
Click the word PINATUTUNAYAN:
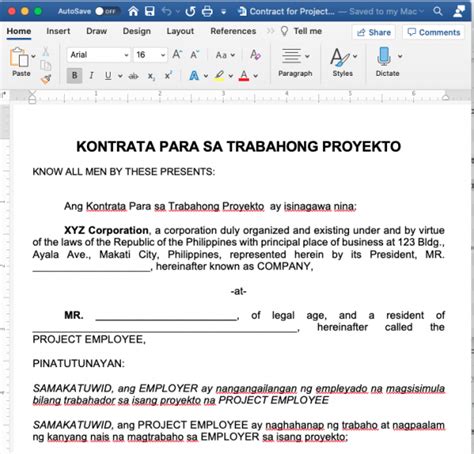[x=79, y=363]
